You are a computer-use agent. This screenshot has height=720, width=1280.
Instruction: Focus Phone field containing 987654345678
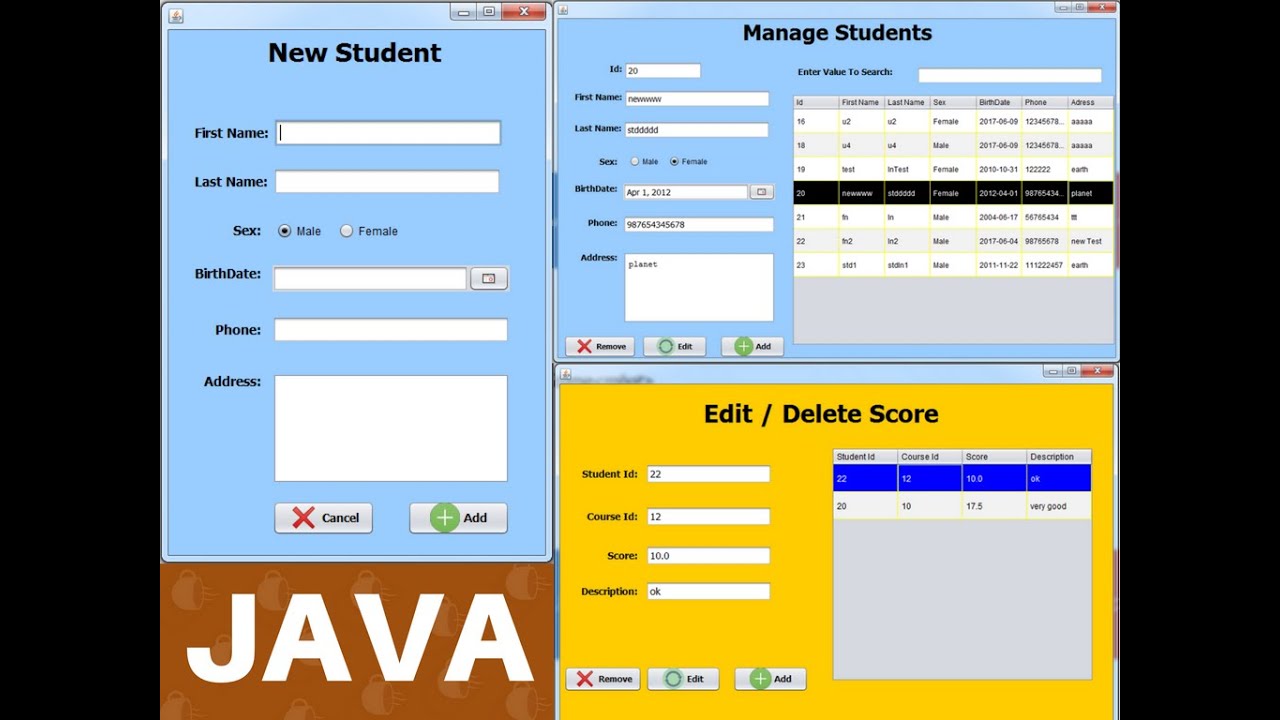(699, 225)
